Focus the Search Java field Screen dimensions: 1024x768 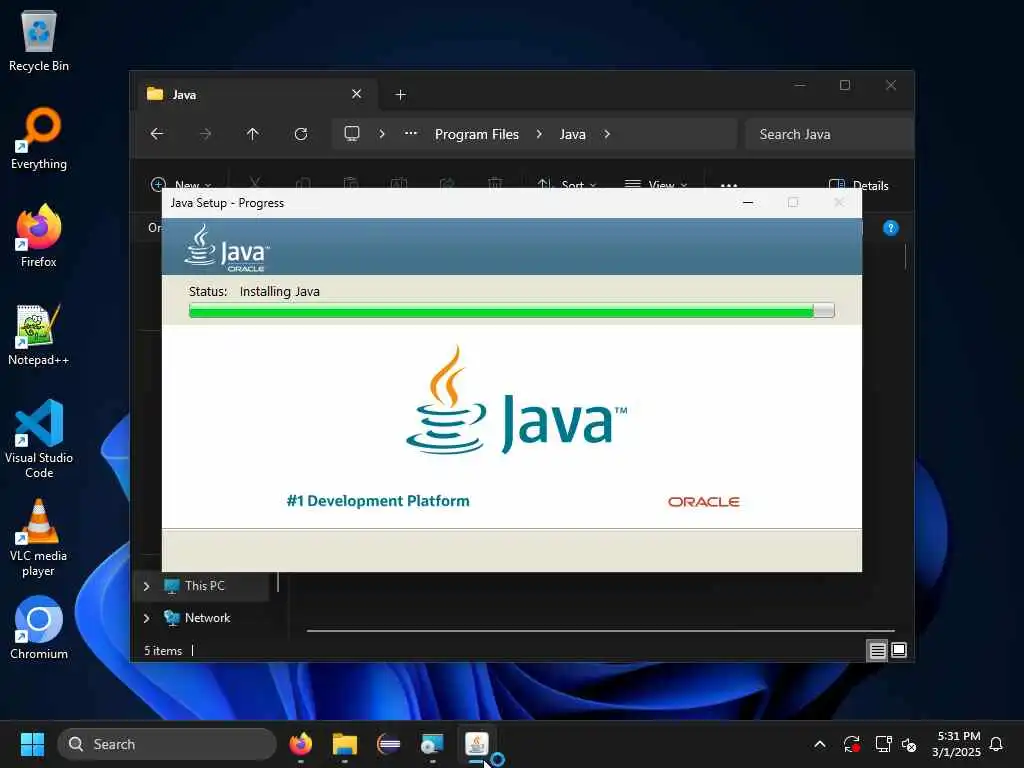coord(828,134)
